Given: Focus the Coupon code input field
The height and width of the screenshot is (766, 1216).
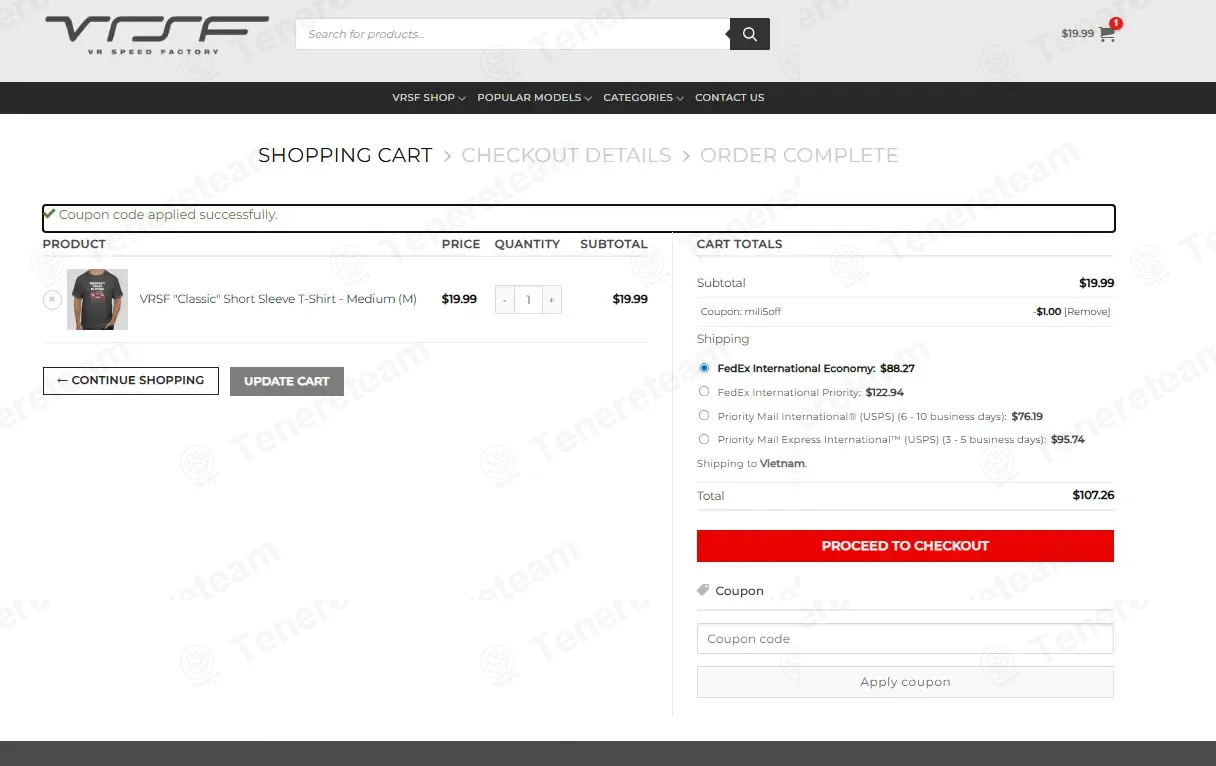Looking at the screenshot, I should 905,639.
